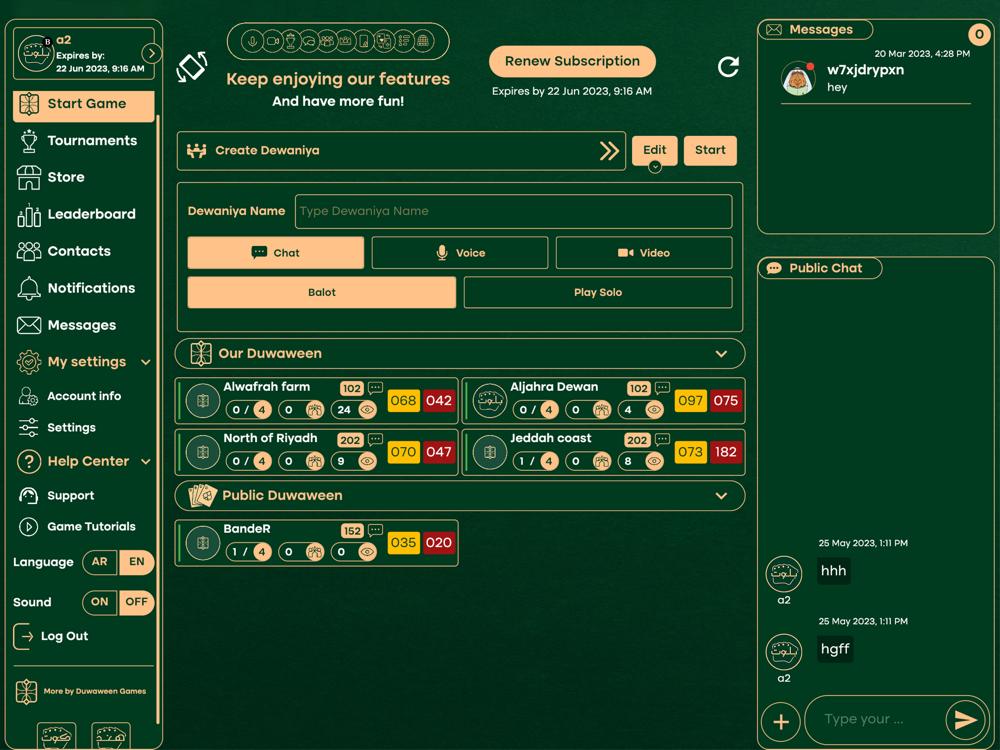Select Start Game in the sidebar
Screen dimensions: 1000x750
[84, 105]
